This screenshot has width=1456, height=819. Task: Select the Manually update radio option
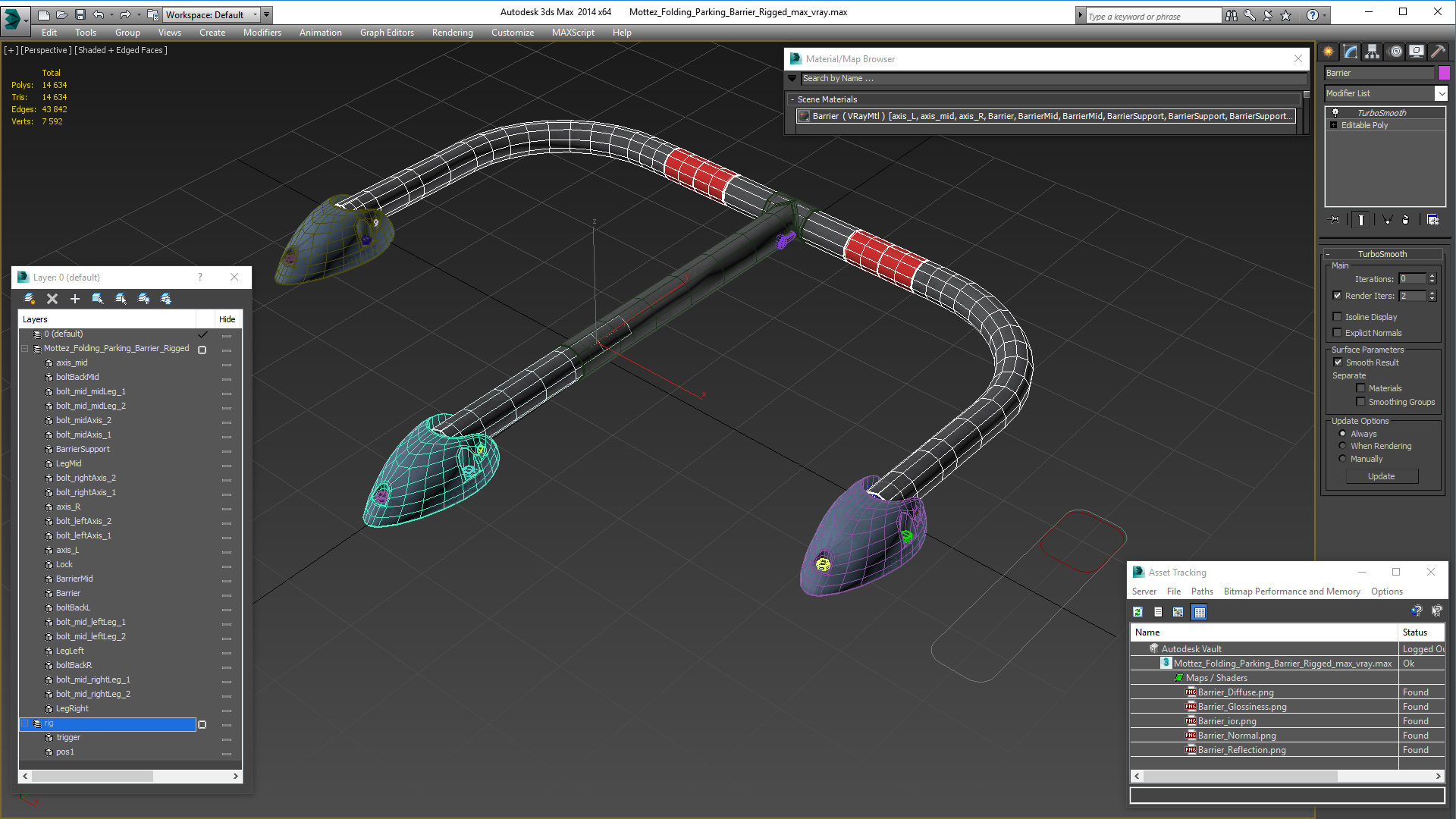(x=1342, y=459)
